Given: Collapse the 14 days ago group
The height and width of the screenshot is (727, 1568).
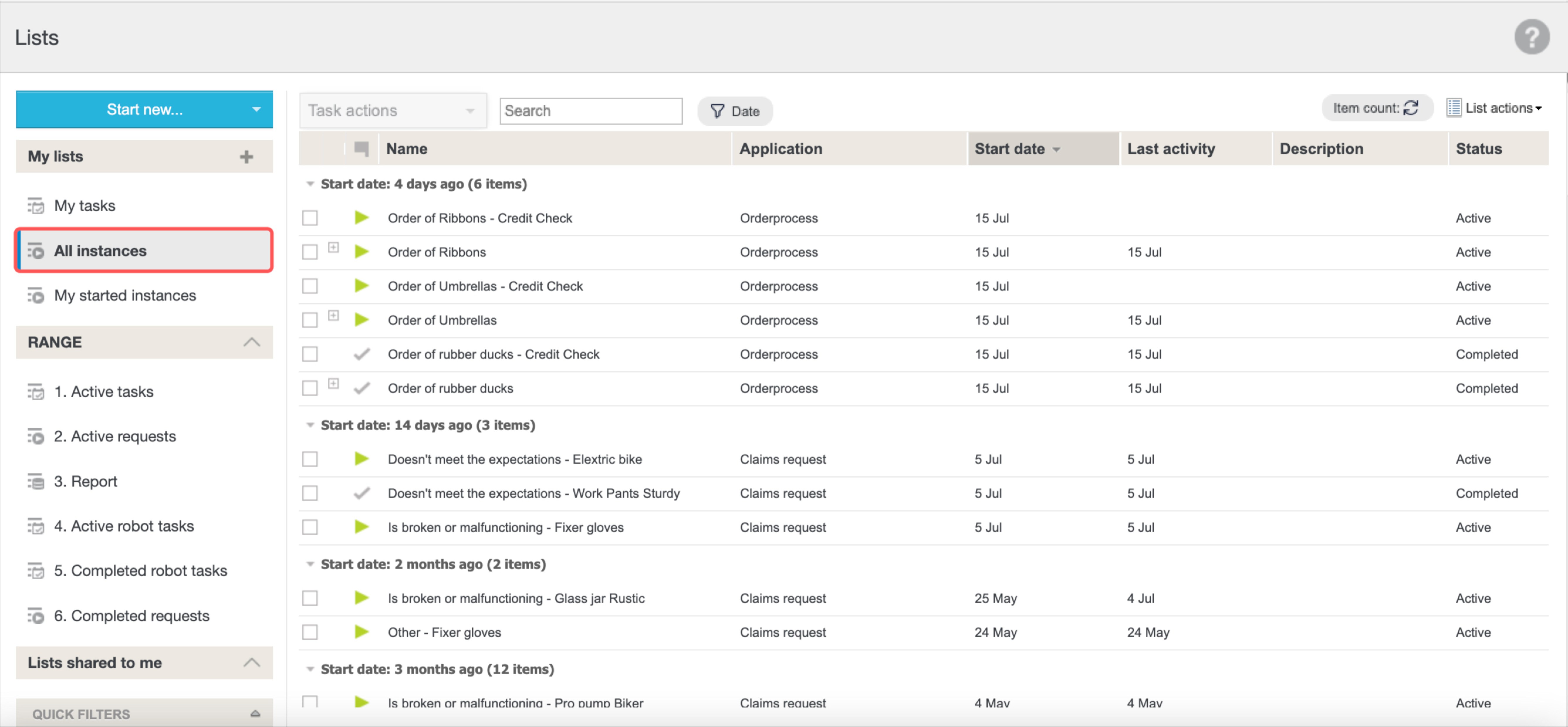Looking at the screenshot, I should pos(310,425).
